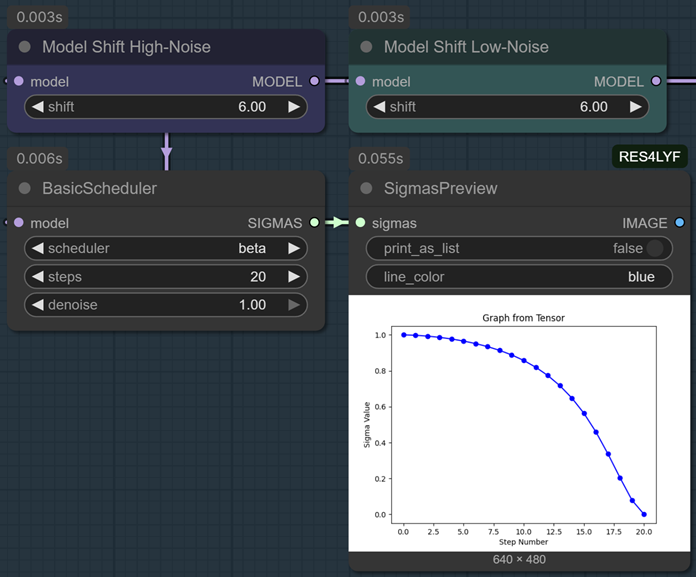
Task: Open the scheduler beta combo box
Action: (x=166, y=248)
